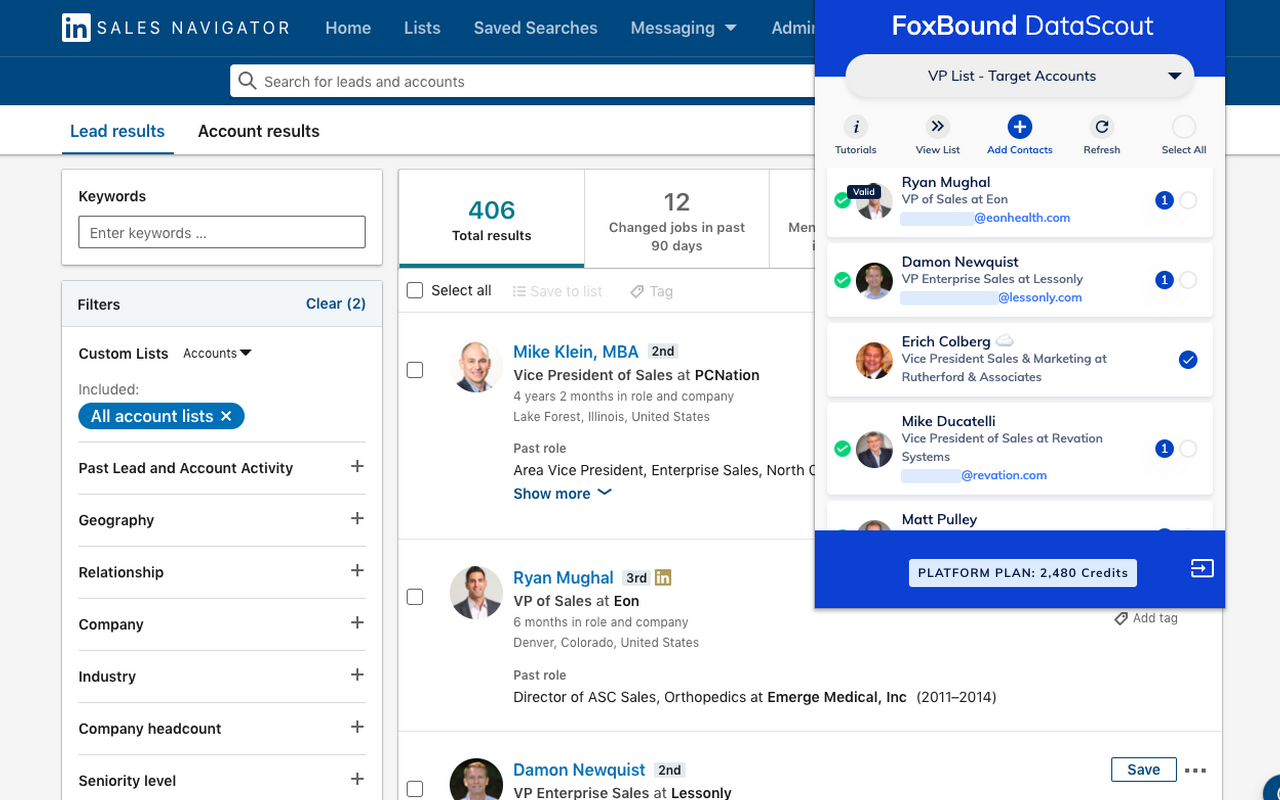Click green valid check beside Mike Ducatelli
The image size is (1280, 800).
point(842,449)
